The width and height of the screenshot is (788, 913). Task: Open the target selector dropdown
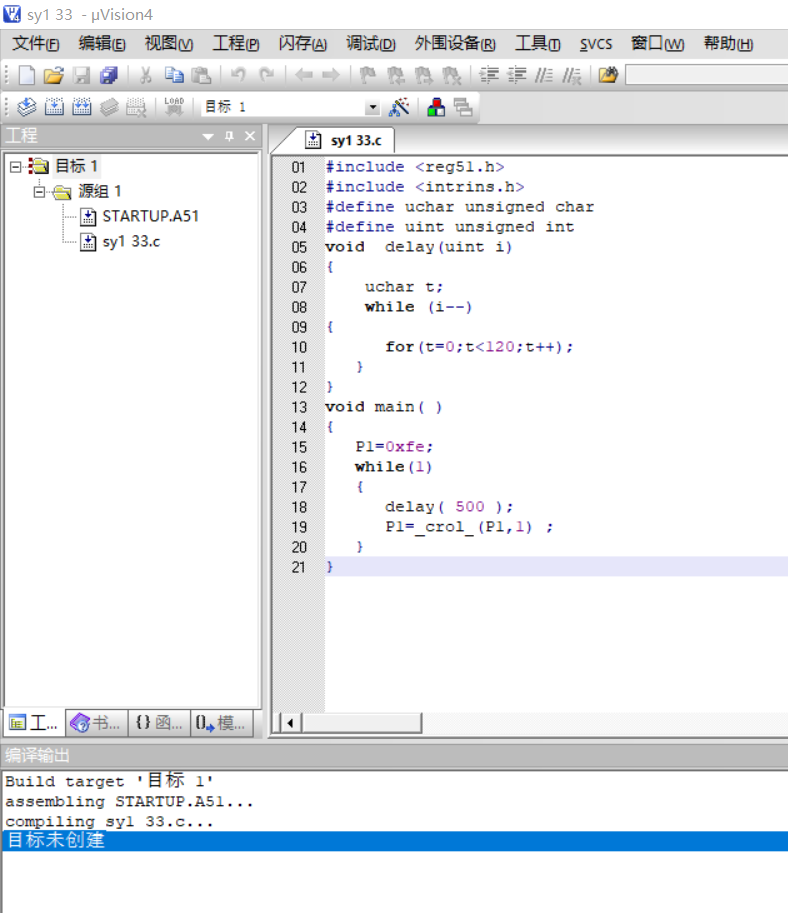pos(372,108)
